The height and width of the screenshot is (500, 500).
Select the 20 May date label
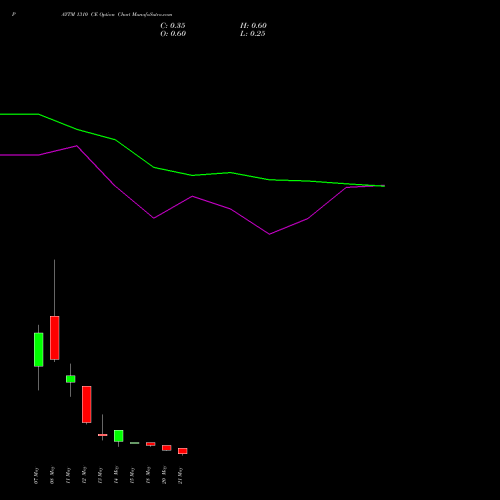click(164, 476)
